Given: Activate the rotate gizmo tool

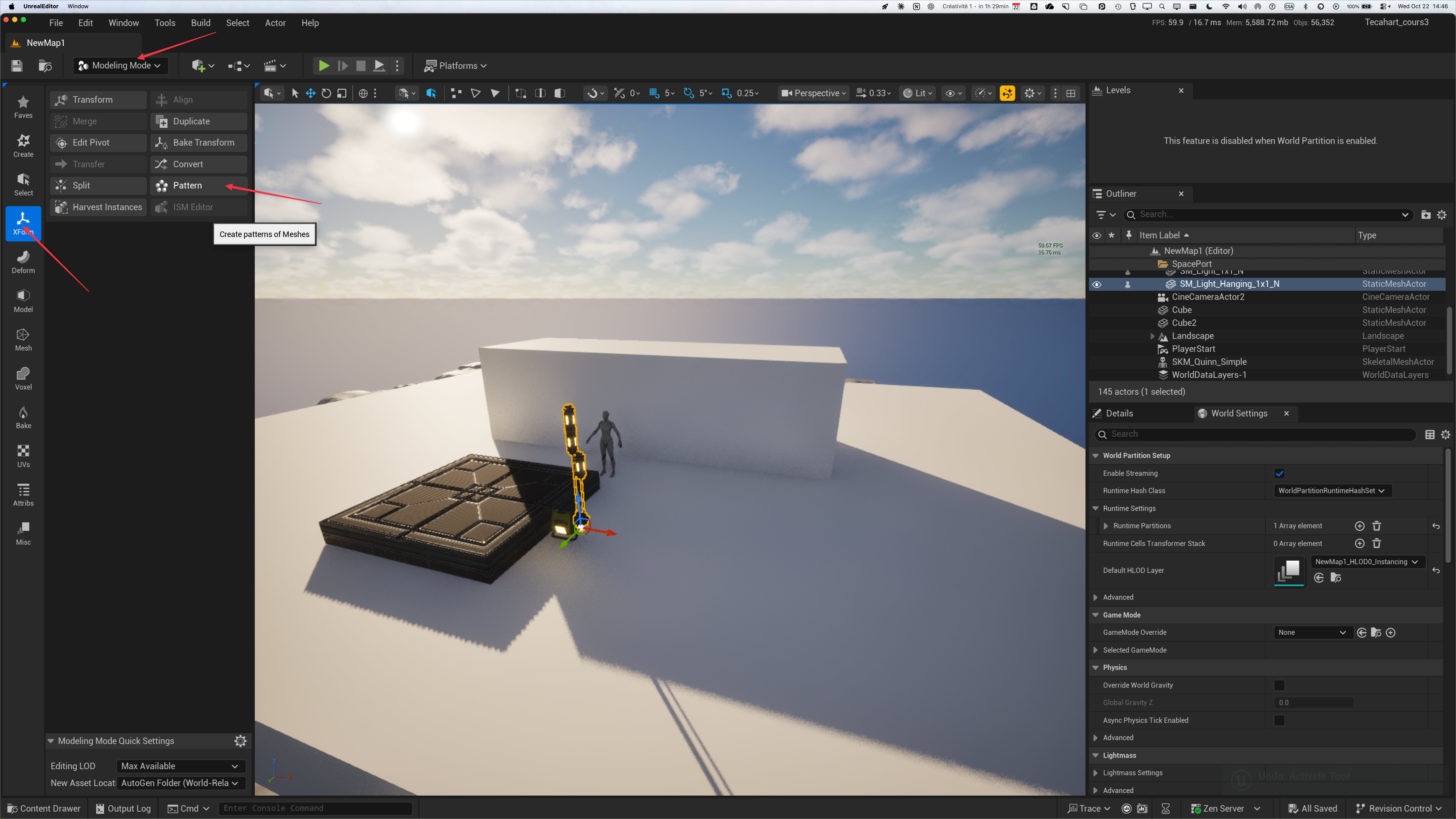Looking at the screenshot, I should [326, 93].
